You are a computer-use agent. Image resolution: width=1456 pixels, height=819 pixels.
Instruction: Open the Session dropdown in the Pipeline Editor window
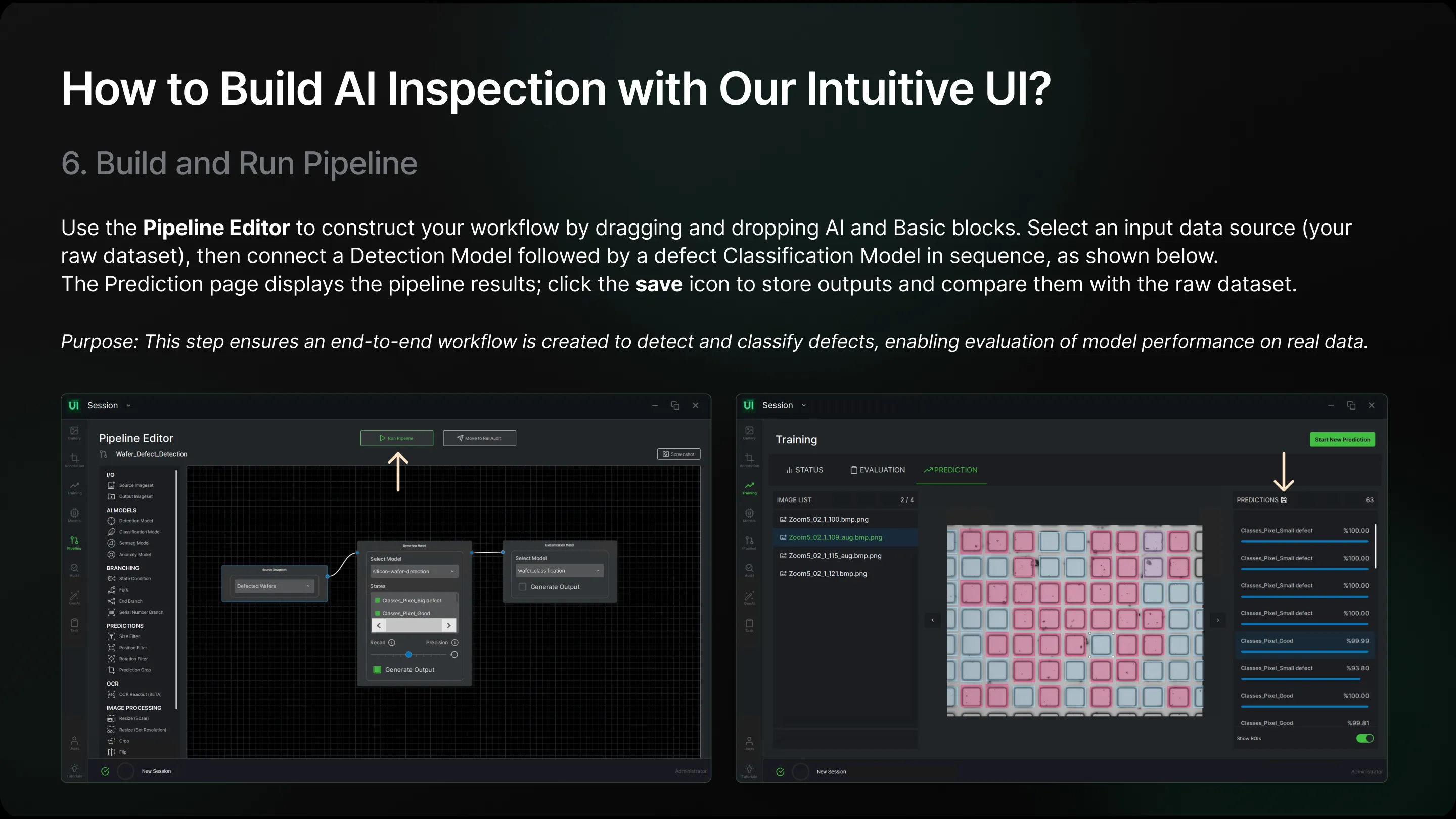[x=109, y=406]
